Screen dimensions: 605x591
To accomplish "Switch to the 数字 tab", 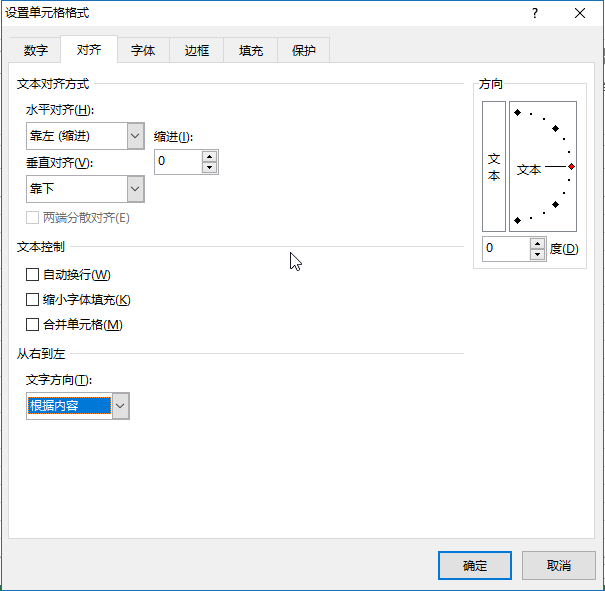I will (36, 50).
